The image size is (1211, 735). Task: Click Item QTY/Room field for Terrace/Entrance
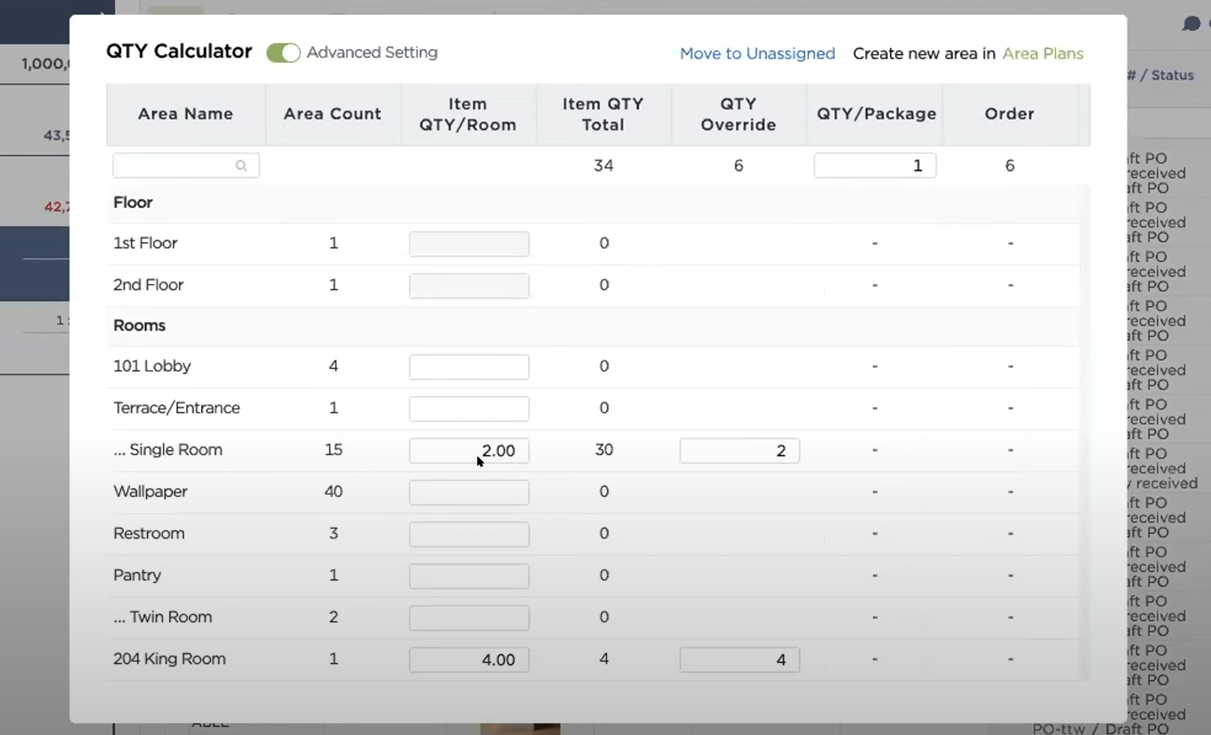coord(468,409)
